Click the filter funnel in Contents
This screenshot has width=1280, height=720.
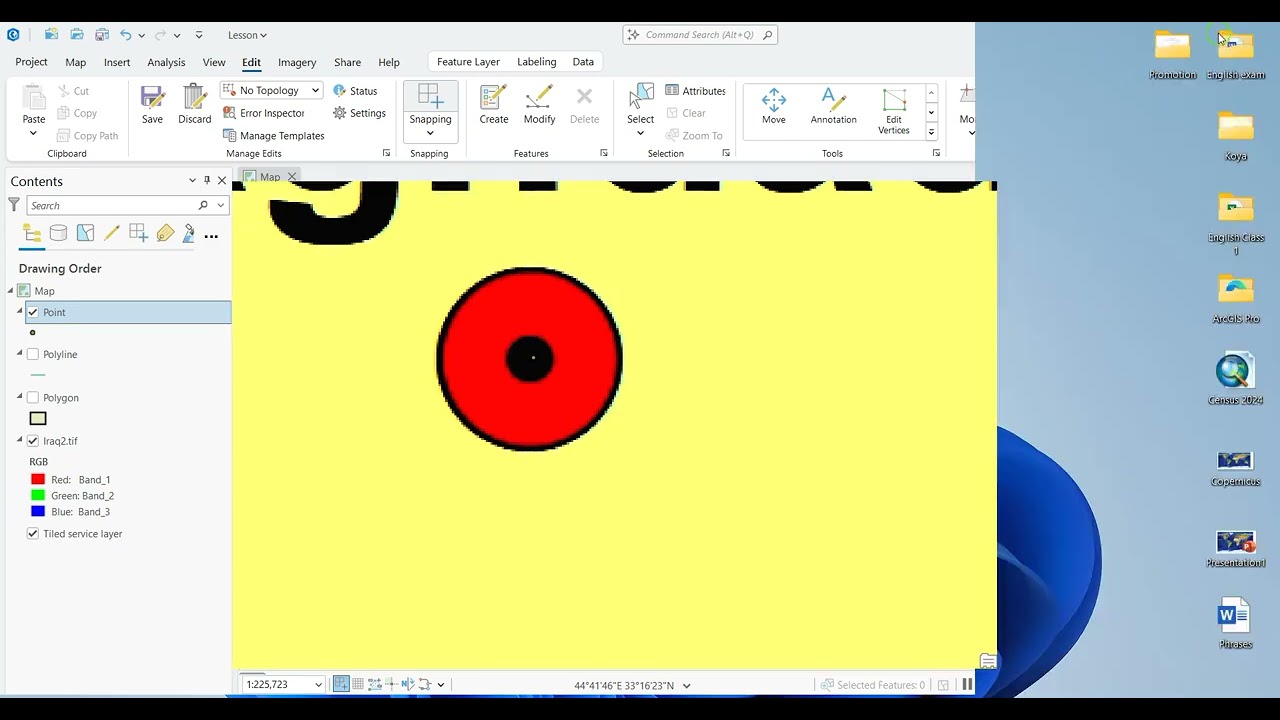14,205
